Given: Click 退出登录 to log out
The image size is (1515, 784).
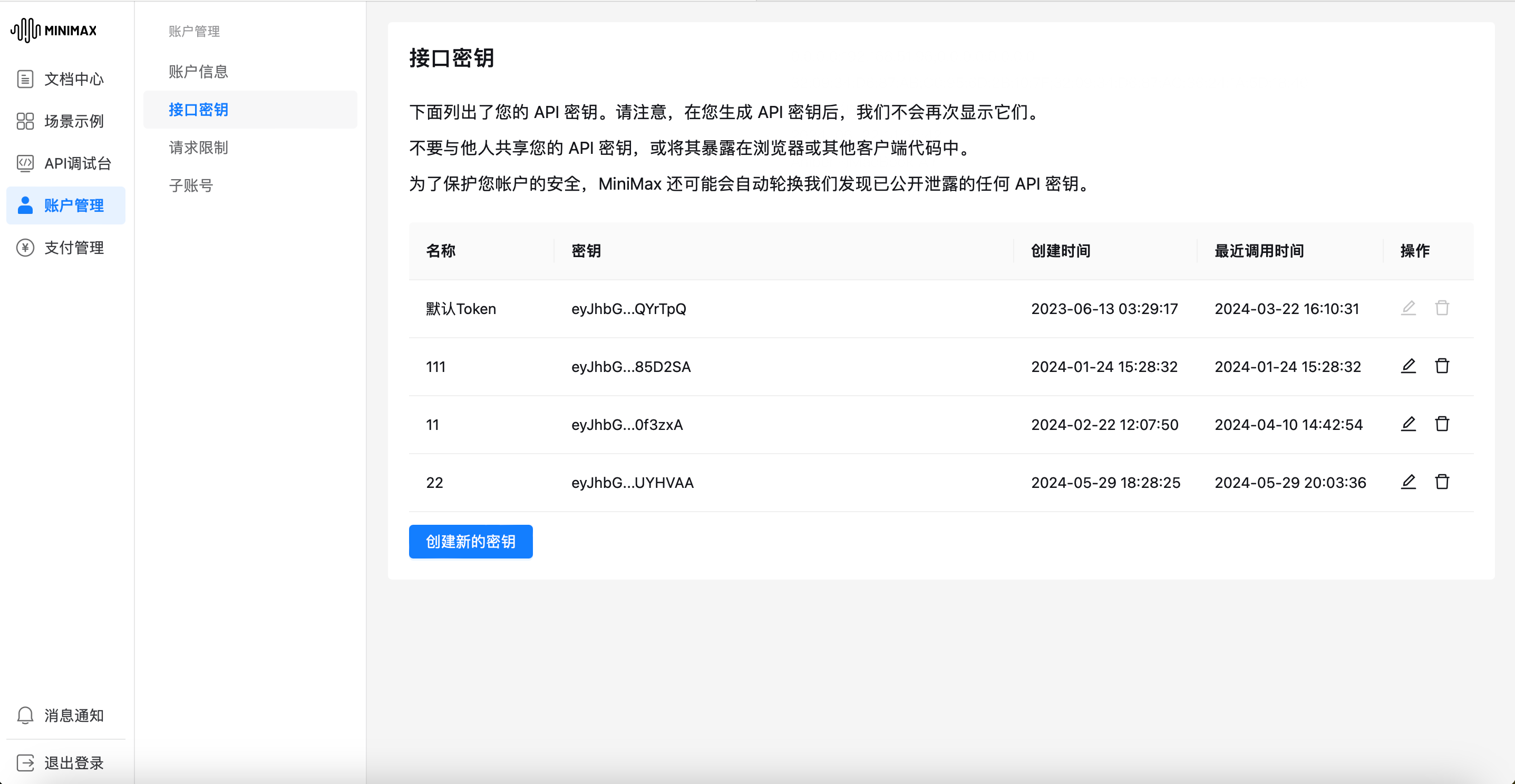Looking at the screenshot, I should tap(66, 763).
